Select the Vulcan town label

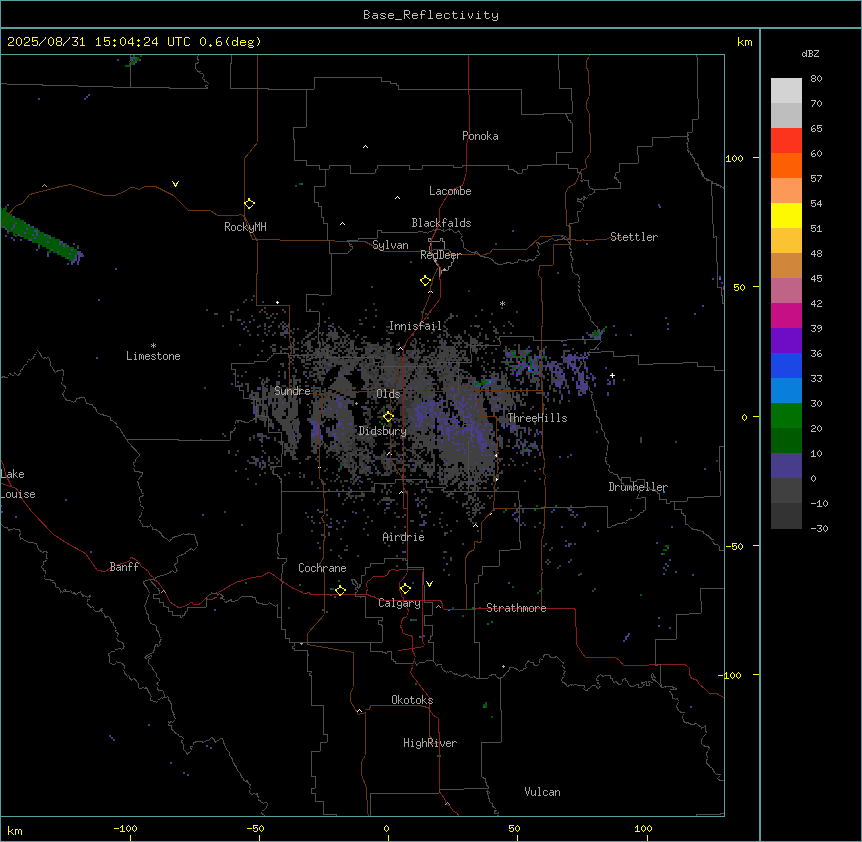click(x=543, y=792)
